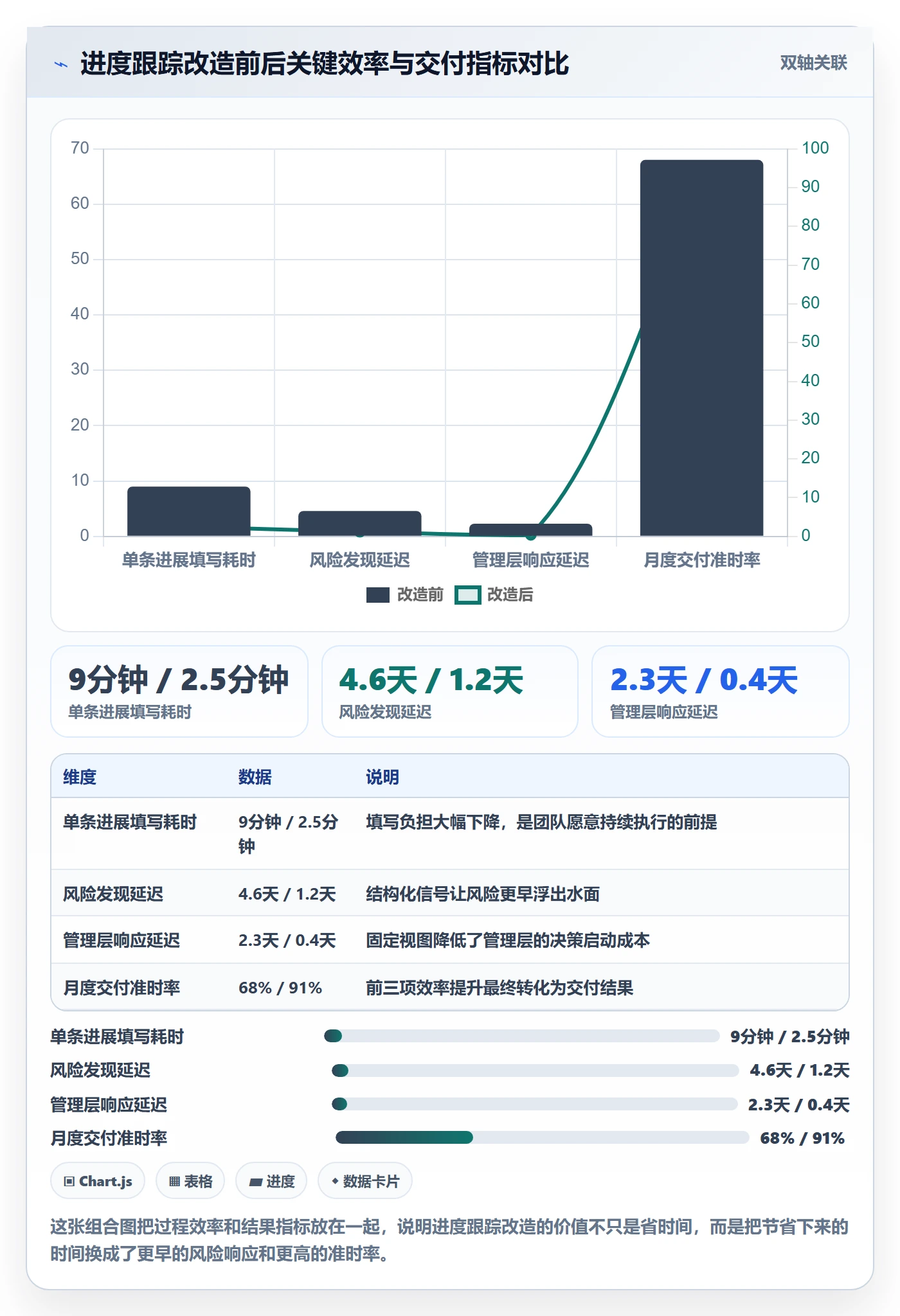Click the right axis value 100
900x1316 pixels.
coord(815,148)
